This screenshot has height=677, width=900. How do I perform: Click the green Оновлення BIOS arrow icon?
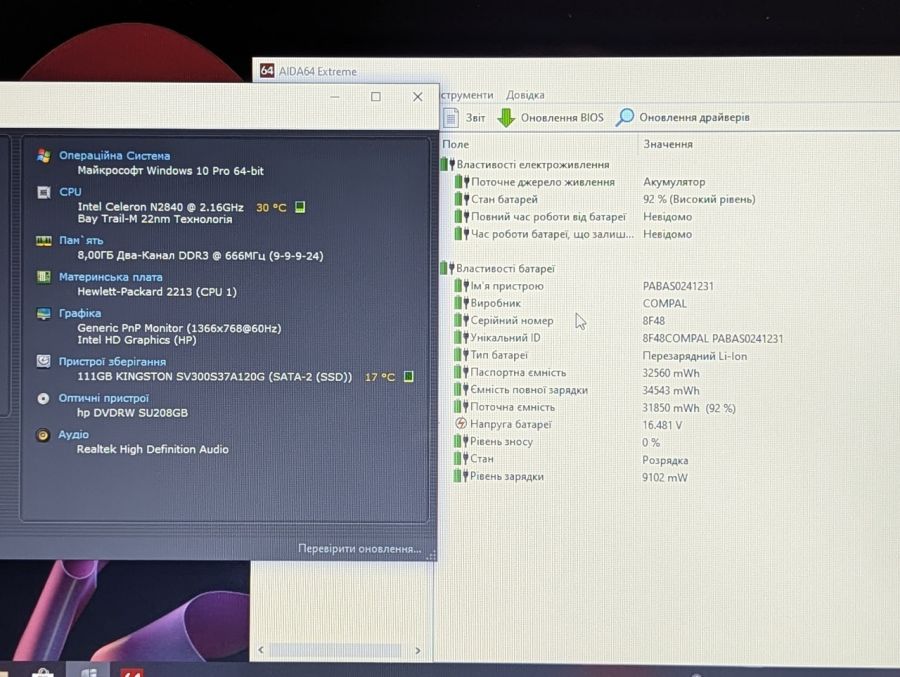tap(506, 118)
